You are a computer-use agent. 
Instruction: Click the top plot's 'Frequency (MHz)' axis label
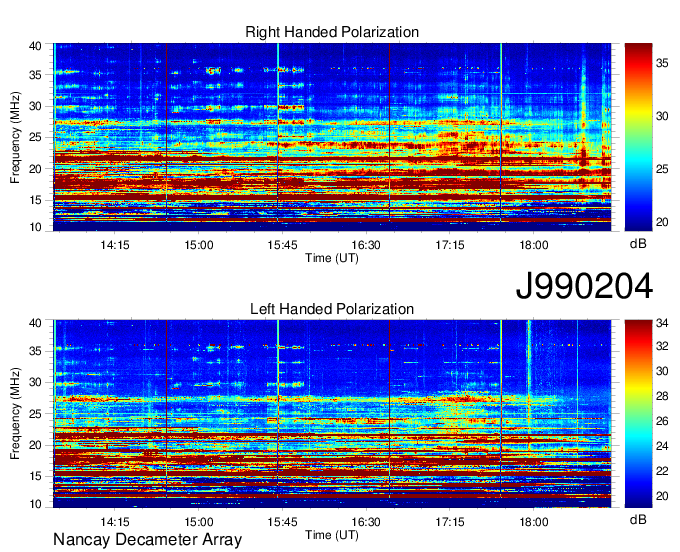coord(15,137)
